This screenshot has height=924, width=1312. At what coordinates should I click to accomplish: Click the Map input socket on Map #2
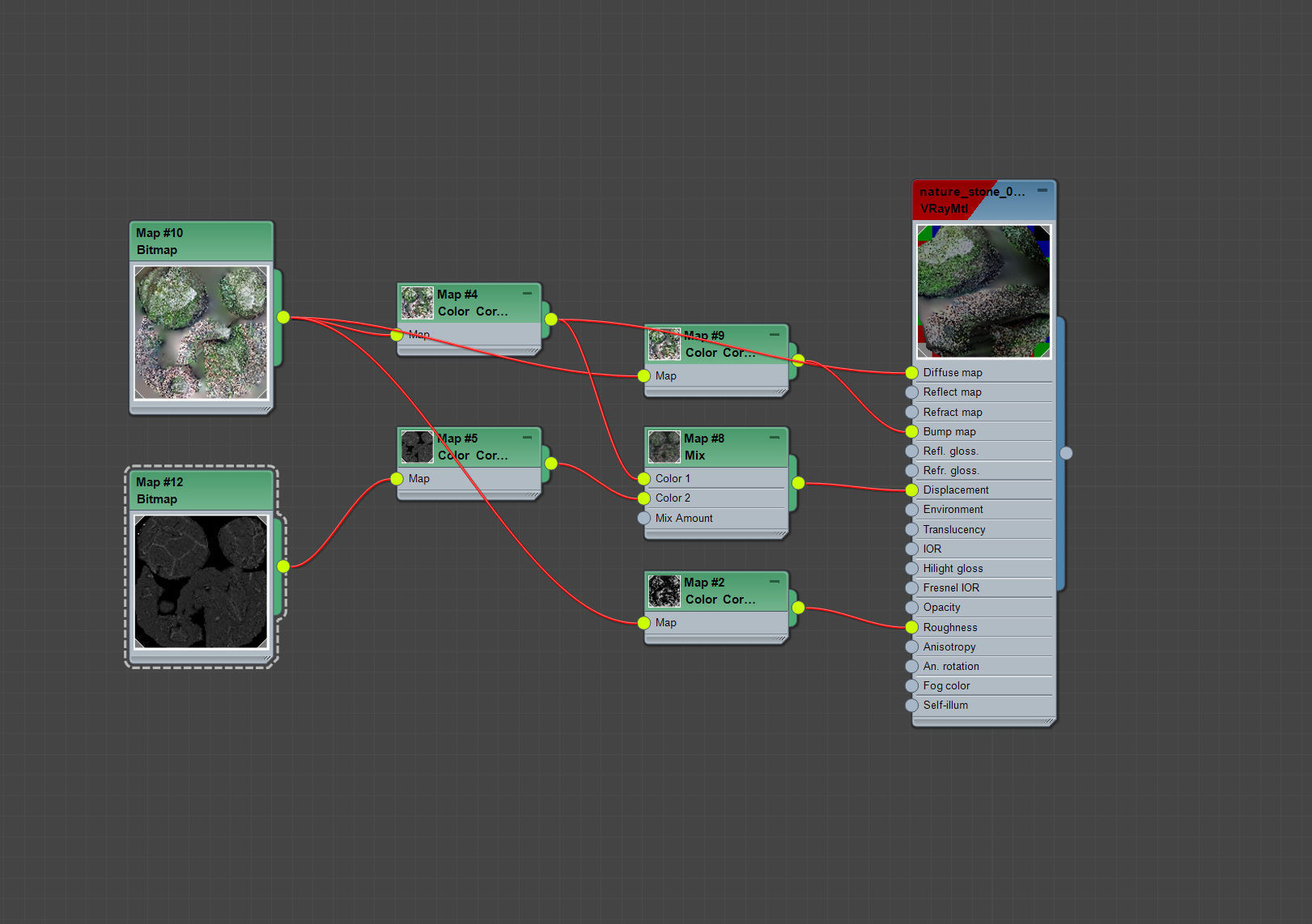[643, 623]
